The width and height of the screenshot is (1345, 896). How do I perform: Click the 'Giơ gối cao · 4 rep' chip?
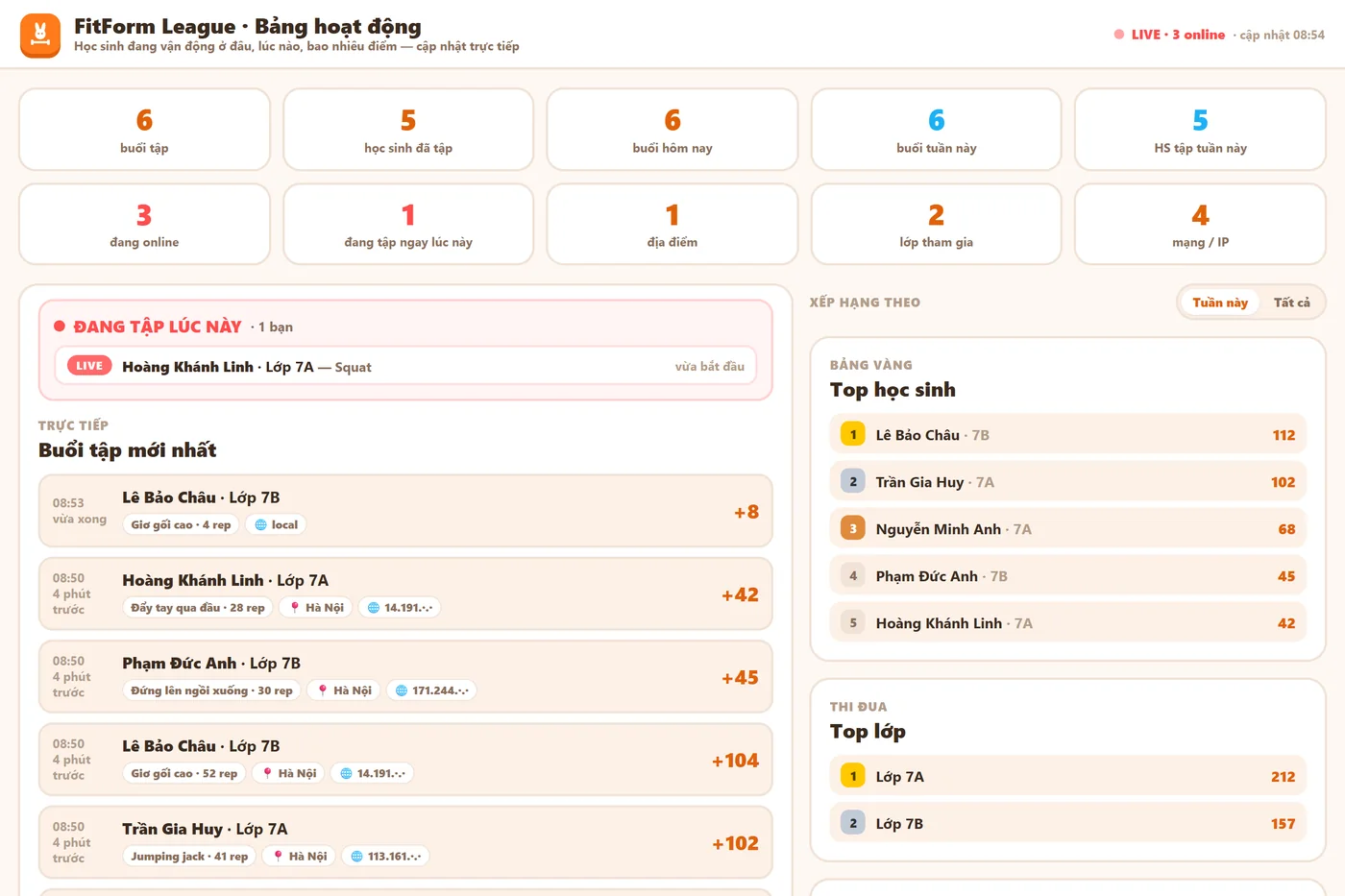tap(181, 525)
